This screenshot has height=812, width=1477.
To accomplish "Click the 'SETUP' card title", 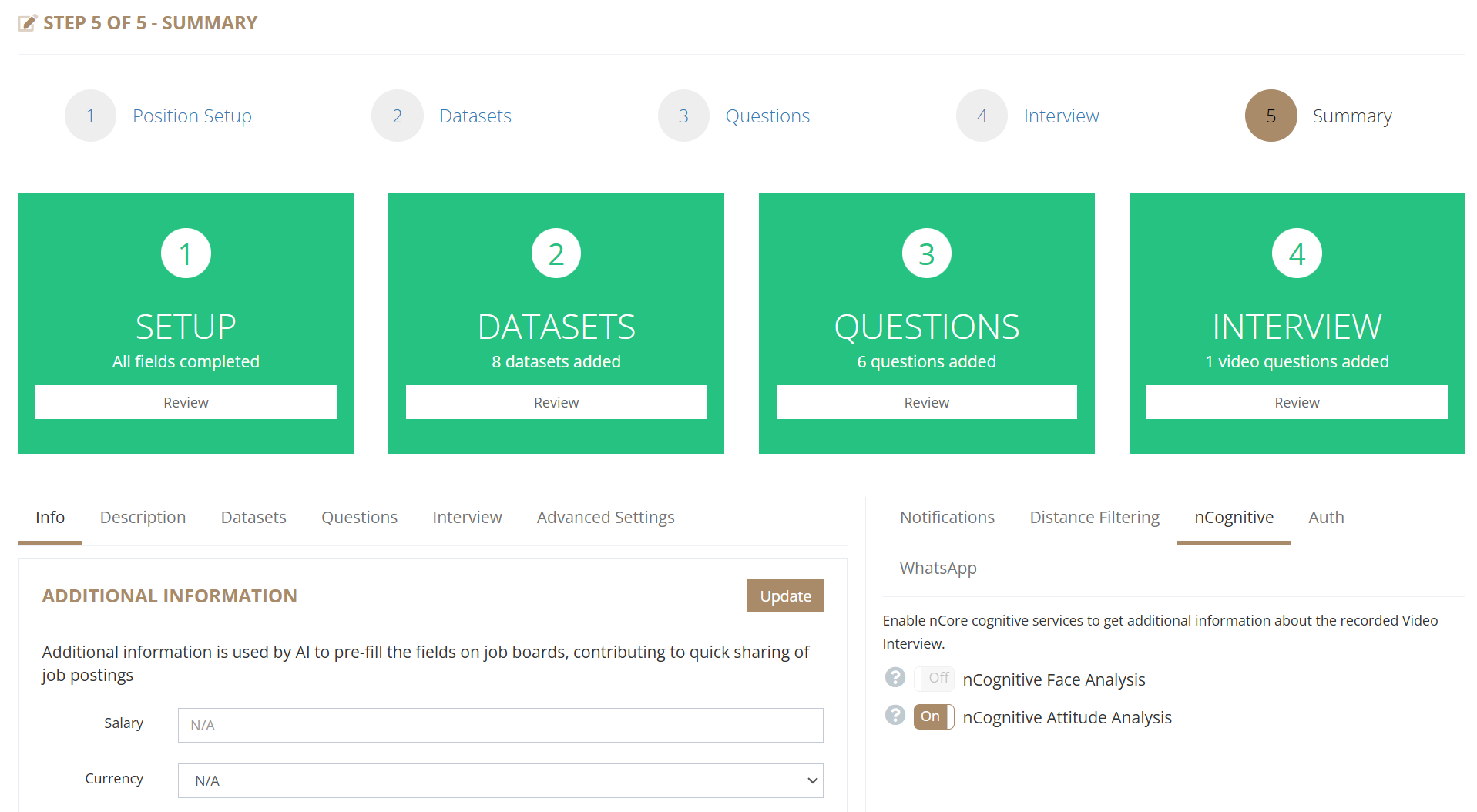I will click(186, 327).
